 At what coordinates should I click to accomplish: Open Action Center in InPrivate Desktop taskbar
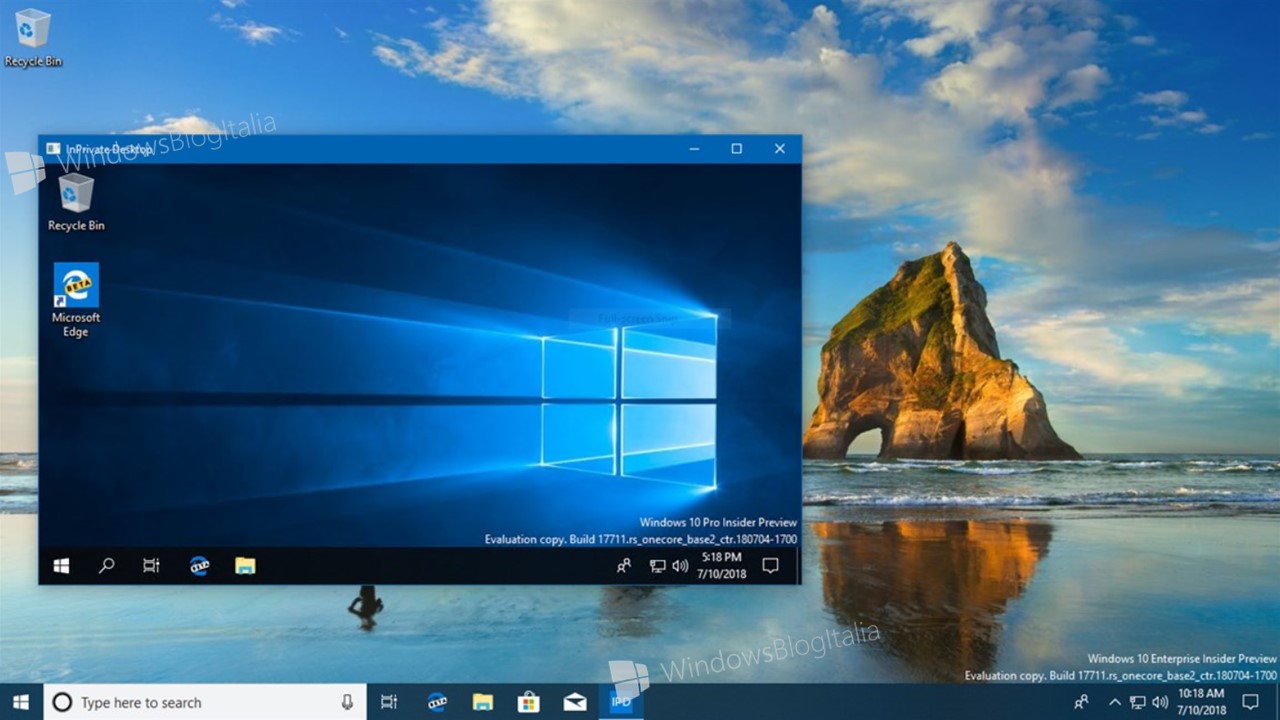pyautogui.click(x=770, y=566)
